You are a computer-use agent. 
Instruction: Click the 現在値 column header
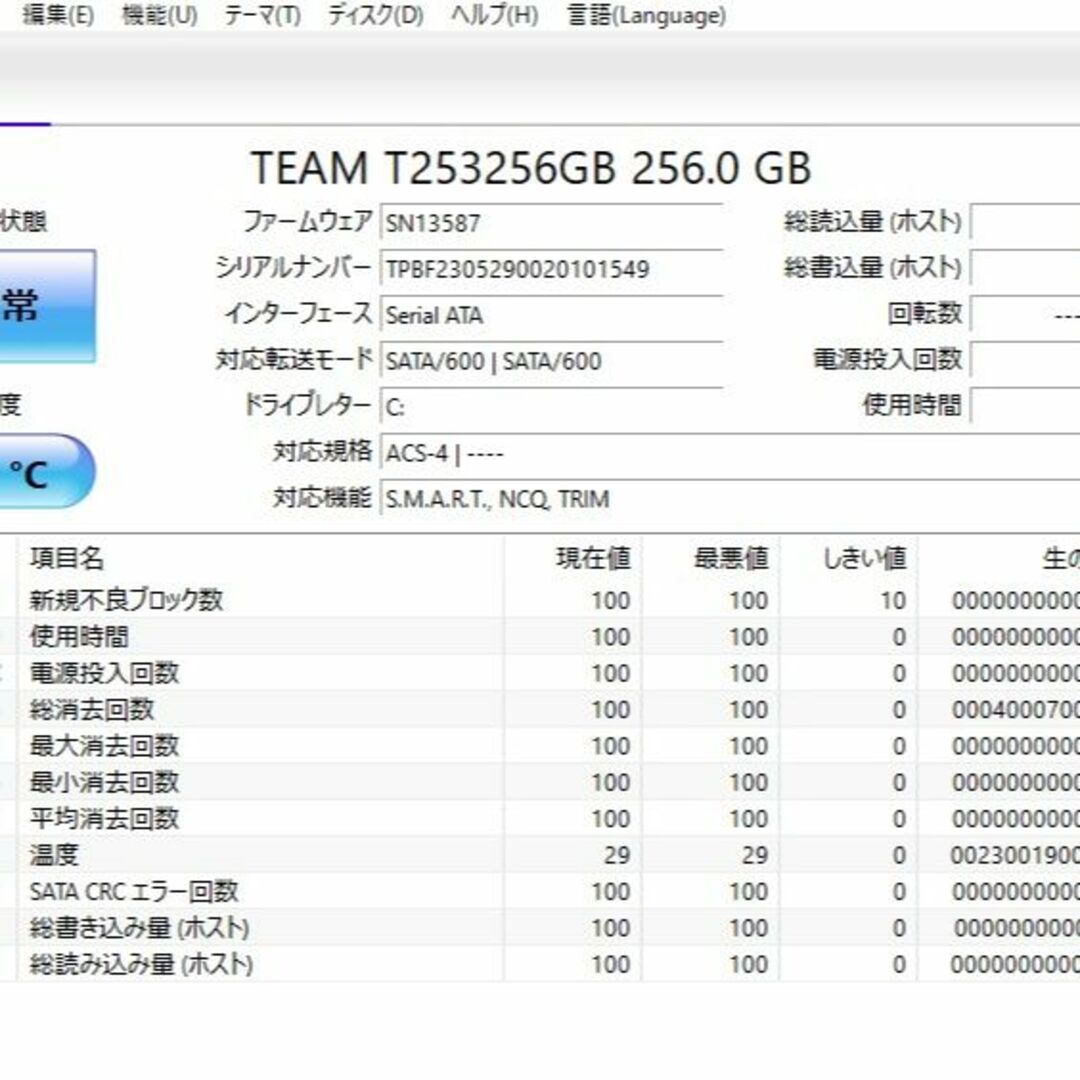pyautogui.click(x=572, y=558)
